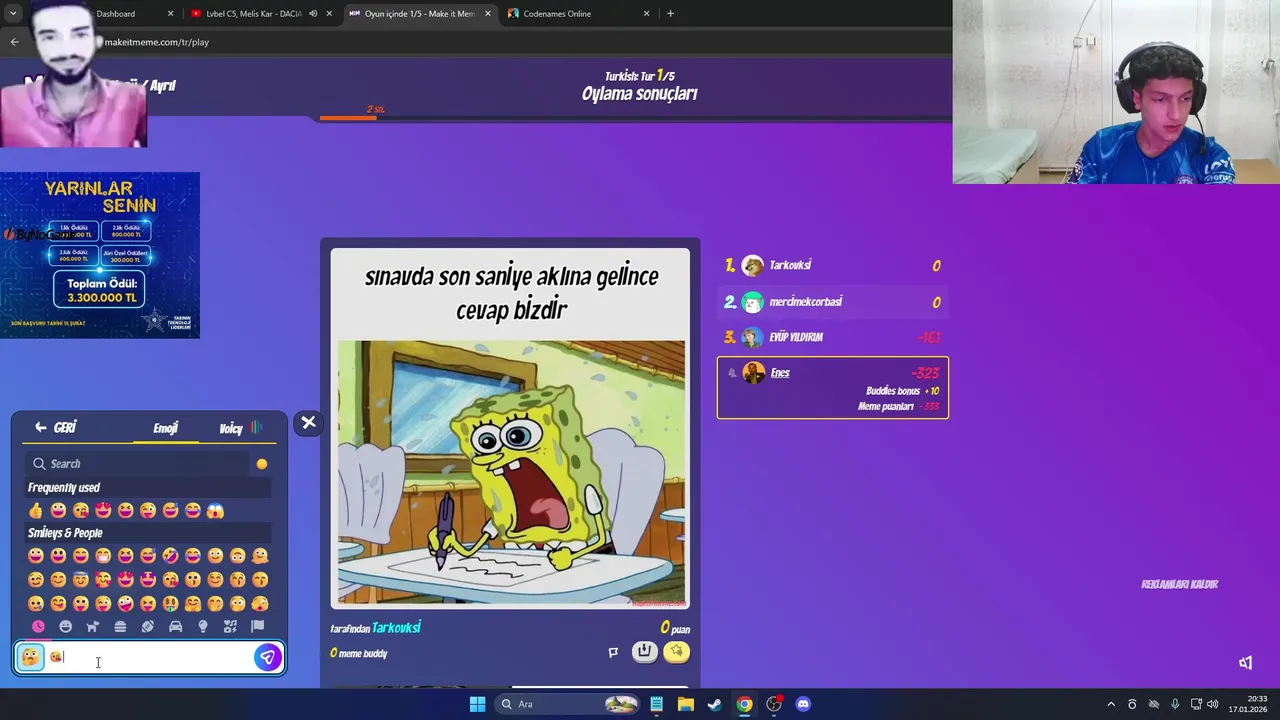Select Tarkovksi row in the scoreboard
1280x720 pixels.
tap(833, 265)
